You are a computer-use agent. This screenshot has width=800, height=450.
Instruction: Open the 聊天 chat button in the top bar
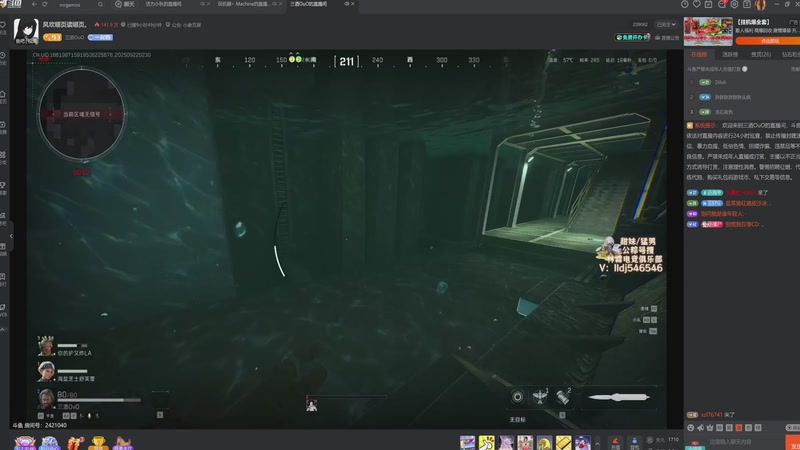coord(124,4)
